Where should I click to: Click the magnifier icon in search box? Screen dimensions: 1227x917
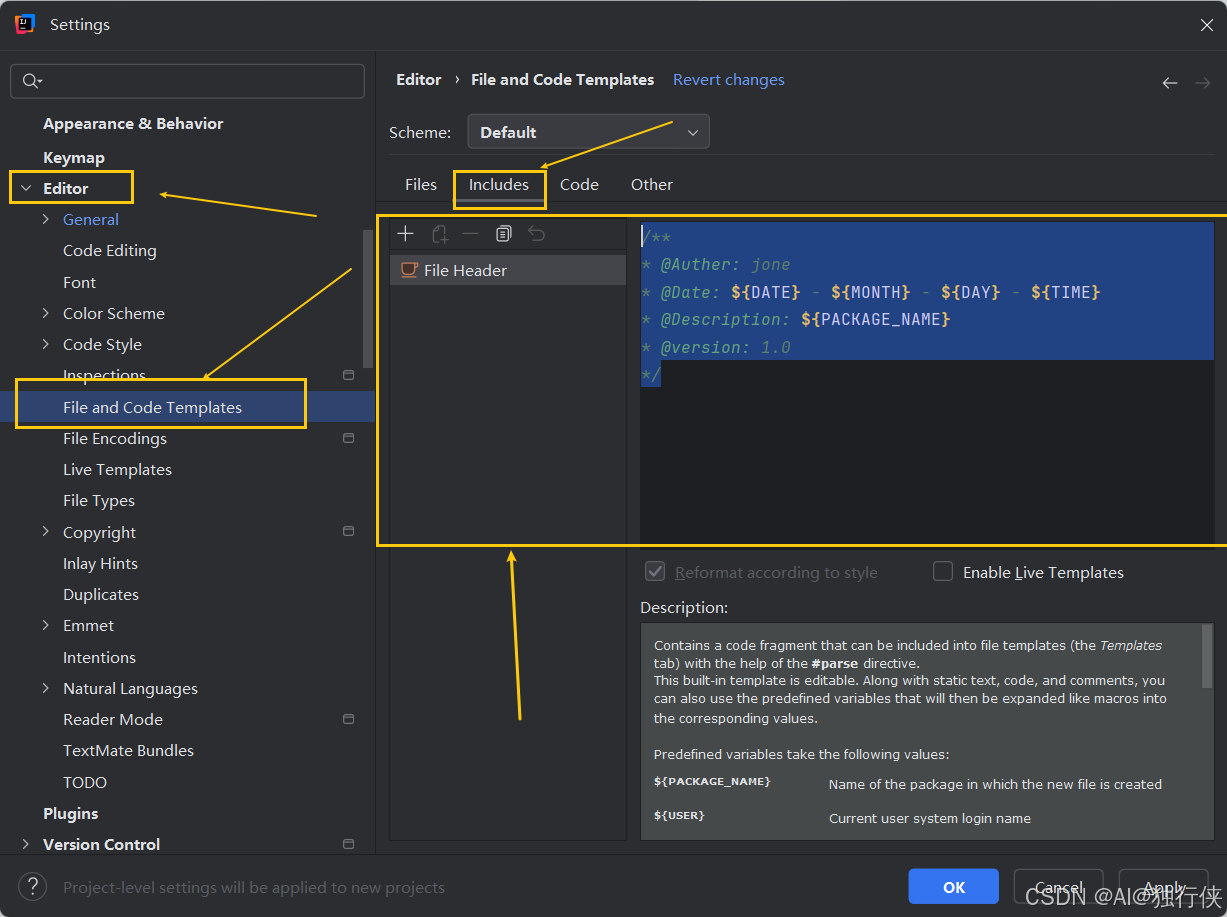[31, 81]
